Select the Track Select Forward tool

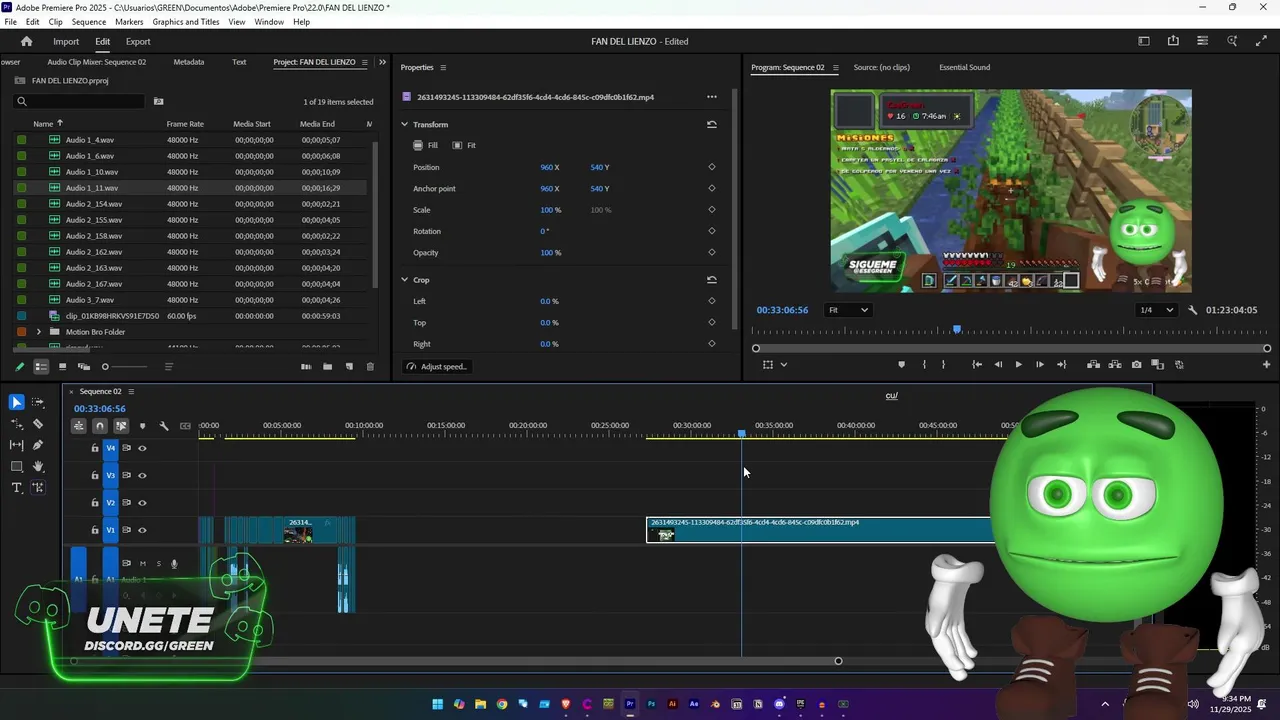pos(38,402)
